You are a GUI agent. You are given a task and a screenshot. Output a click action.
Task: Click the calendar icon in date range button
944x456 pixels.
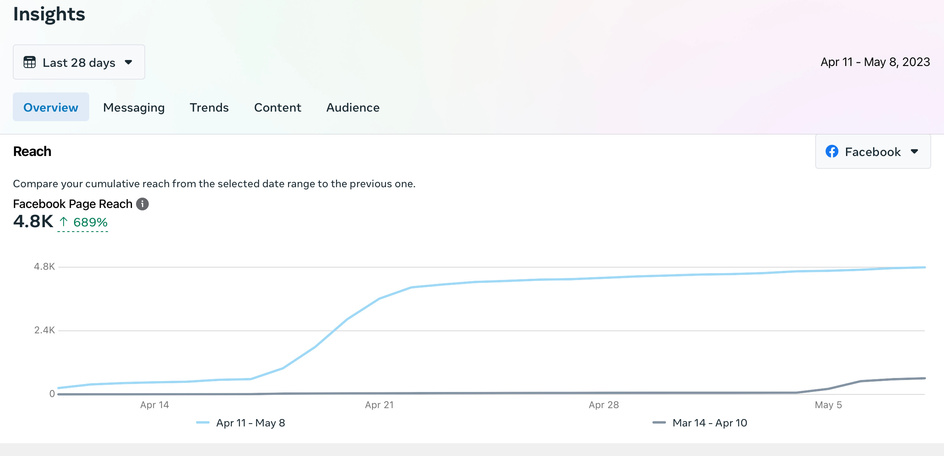click(x=30, y=62)
